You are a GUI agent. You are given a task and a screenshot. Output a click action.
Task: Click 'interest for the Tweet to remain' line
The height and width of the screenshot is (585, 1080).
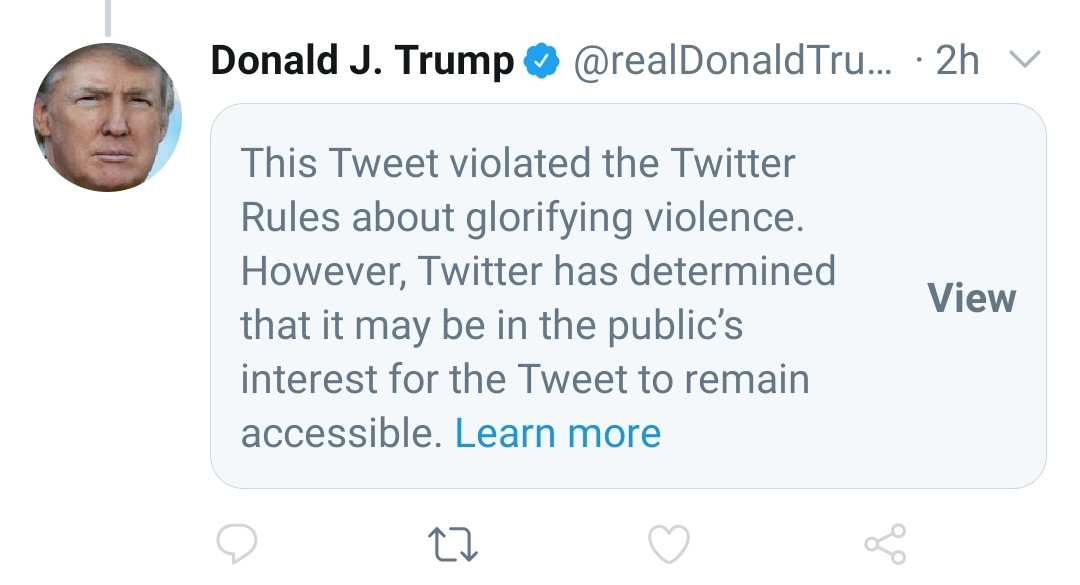525,379
